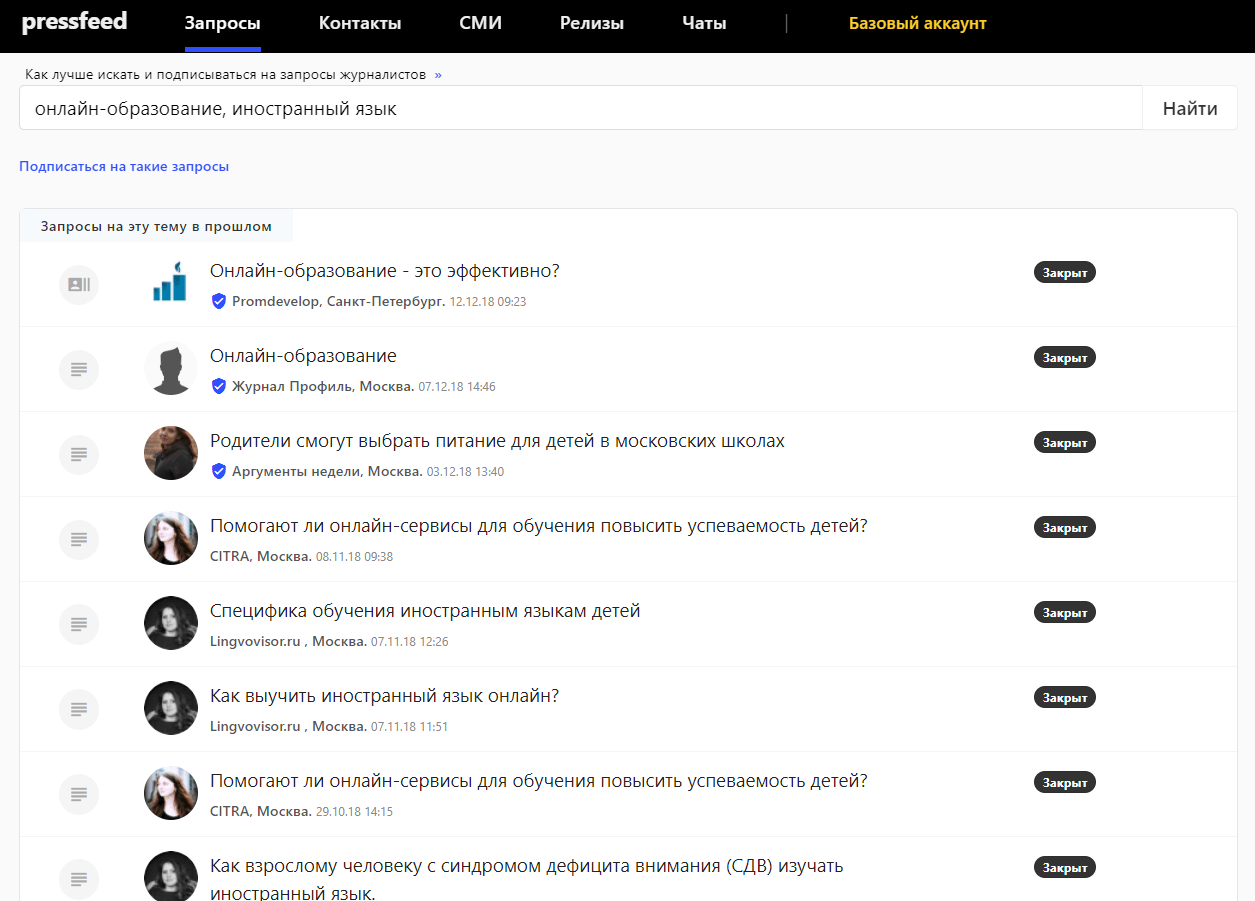Click 'Подписаться на такие запросы' link
Screen dimensions: 1255x901
pos(124,167)
